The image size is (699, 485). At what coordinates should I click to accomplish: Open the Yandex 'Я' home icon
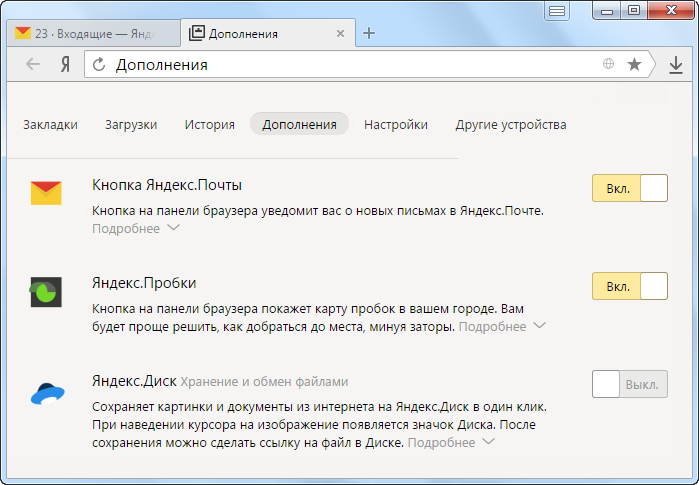click(66, 65)
